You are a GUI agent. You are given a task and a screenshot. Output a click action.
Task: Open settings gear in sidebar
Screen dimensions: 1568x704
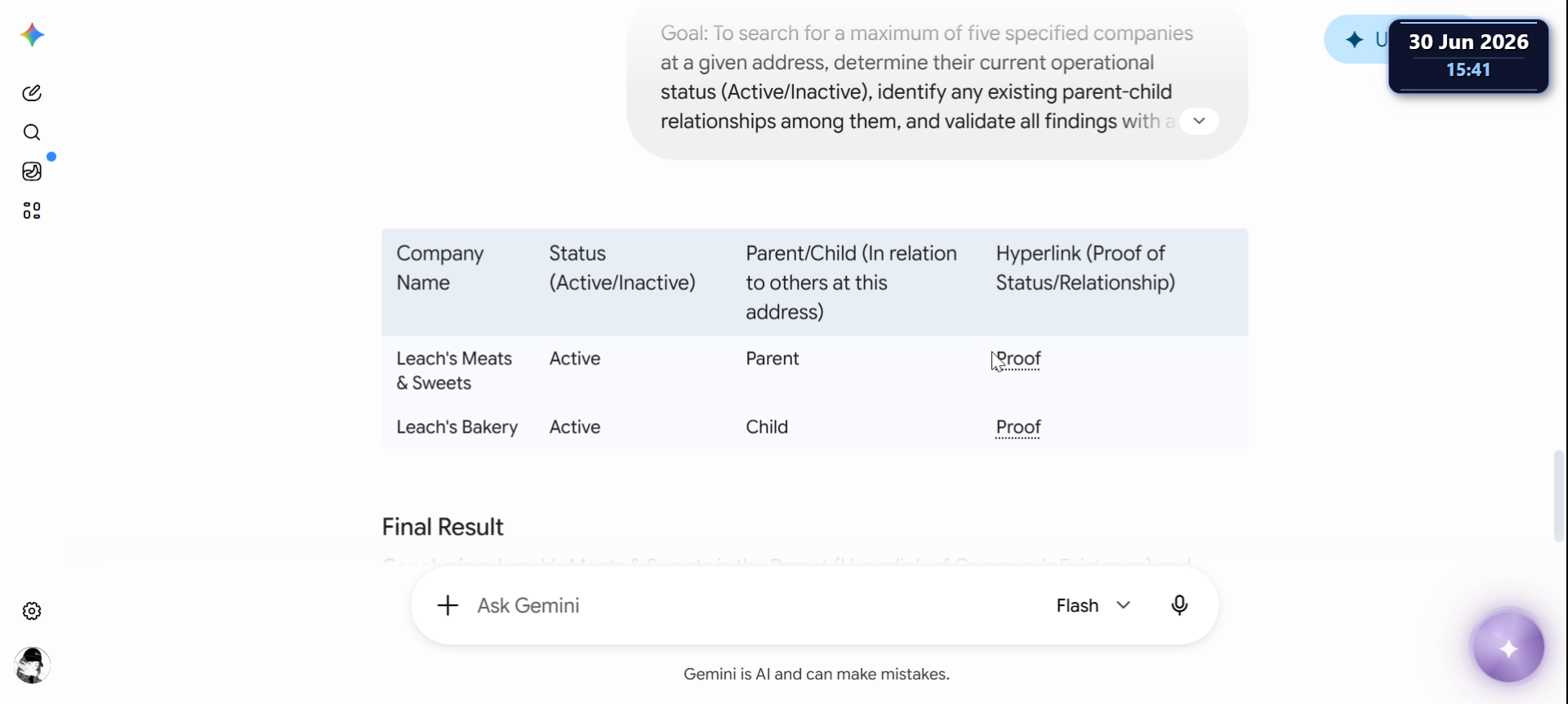[32, 611]
